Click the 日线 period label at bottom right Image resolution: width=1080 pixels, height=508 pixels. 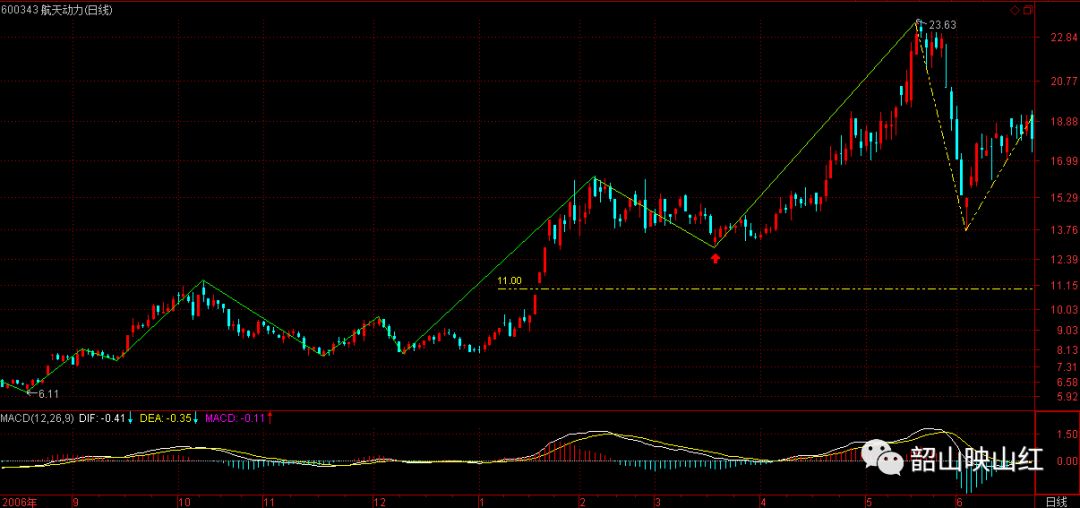click(x=1056, y=501)
